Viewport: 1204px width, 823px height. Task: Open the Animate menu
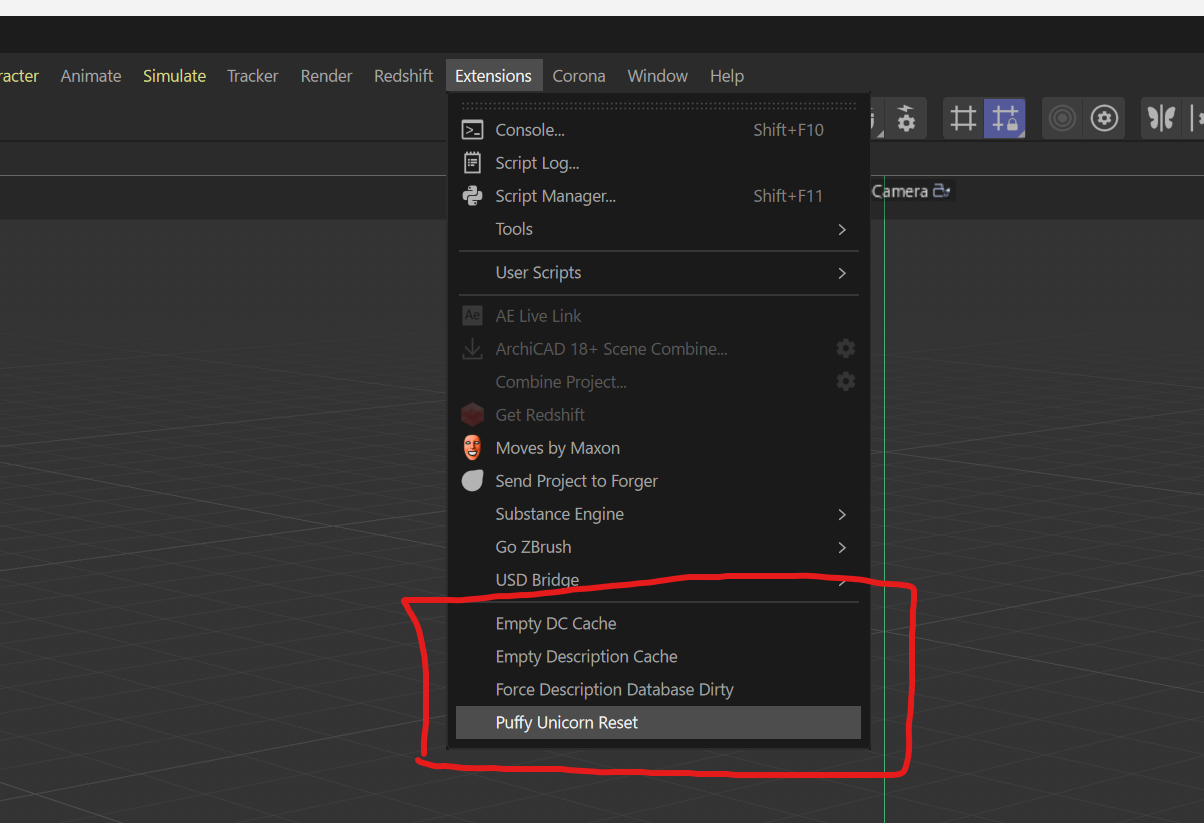[91, 76]
